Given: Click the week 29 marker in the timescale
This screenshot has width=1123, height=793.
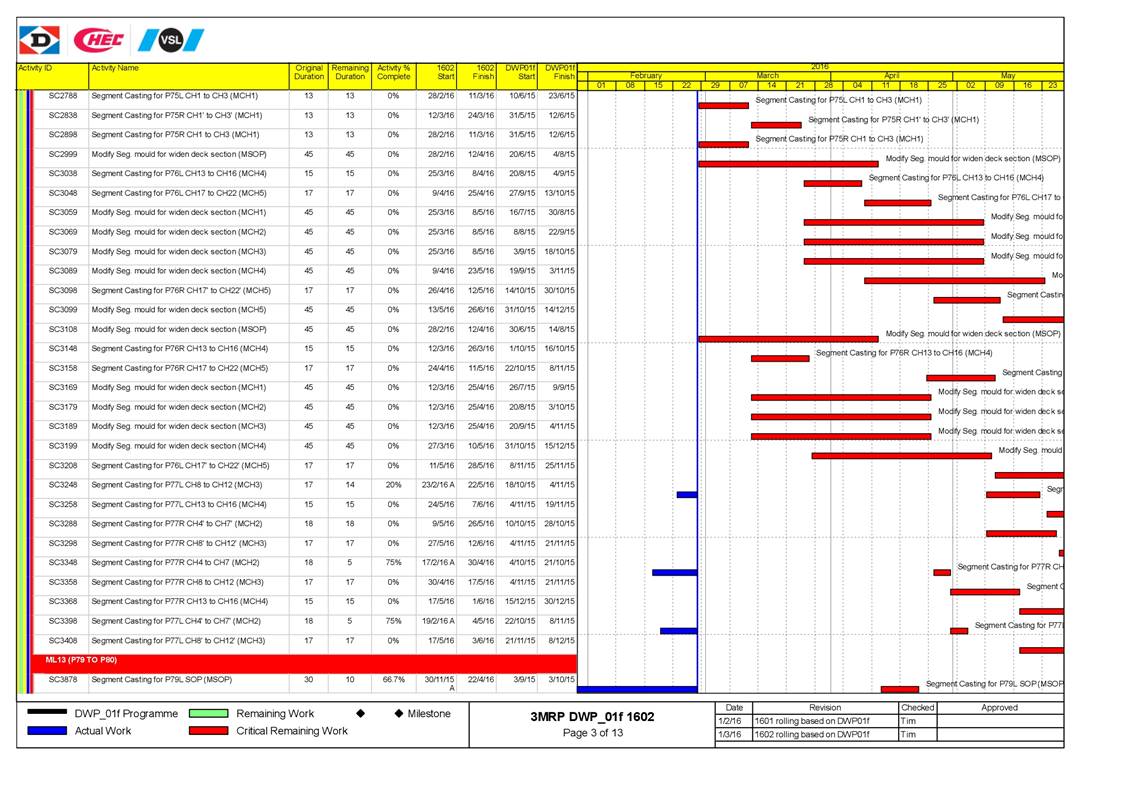Looking at the screenshot, I should point(715,85).
